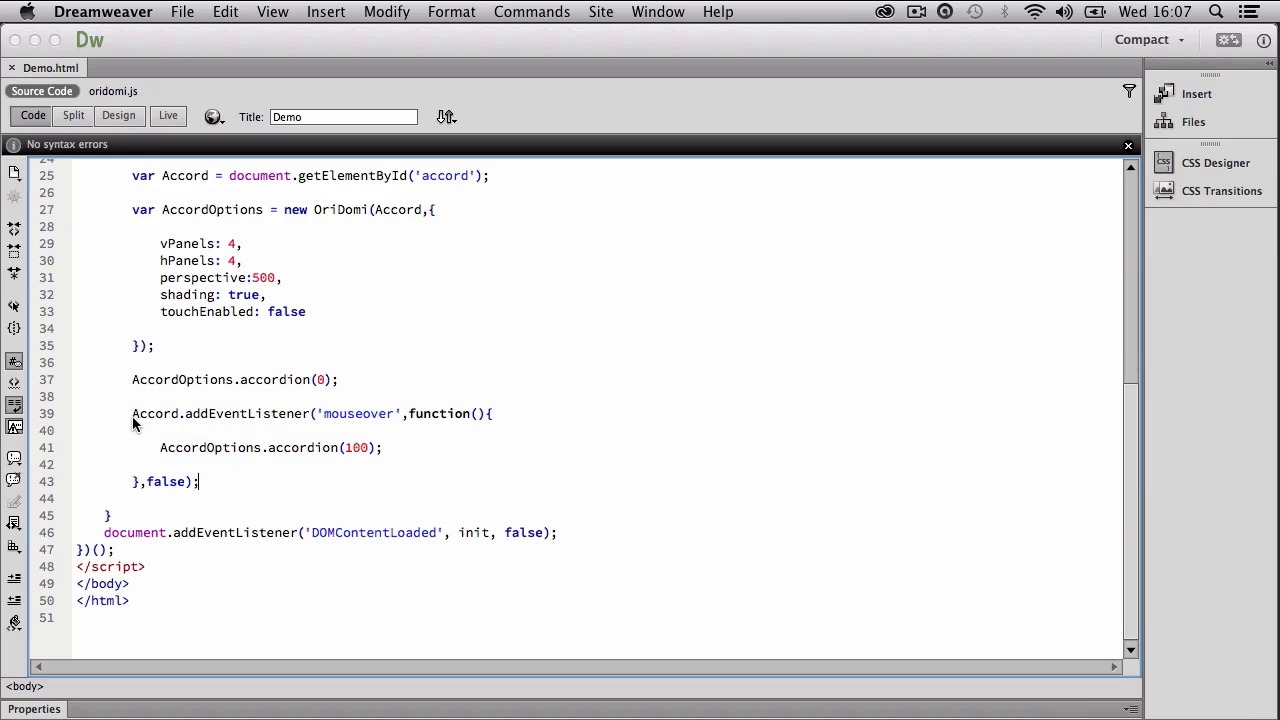
Task: Open the Wi-Fi status menu
Action: coord(1035,12)
